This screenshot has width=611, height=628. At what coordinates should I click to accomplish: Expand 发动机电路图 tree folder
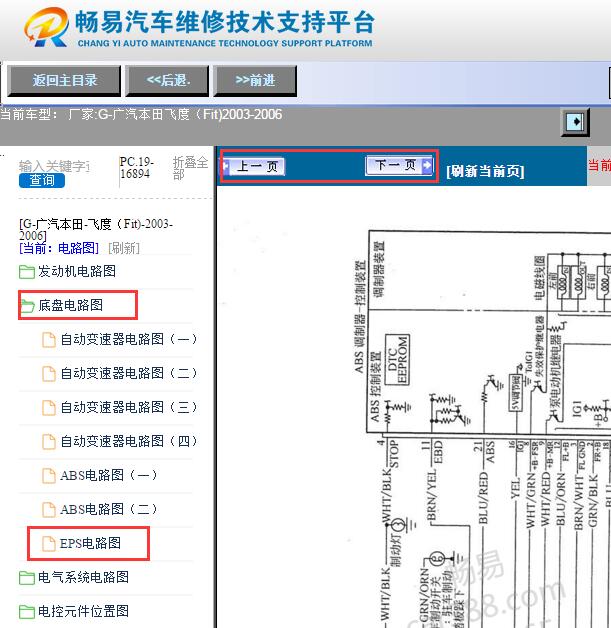(77, 272)
